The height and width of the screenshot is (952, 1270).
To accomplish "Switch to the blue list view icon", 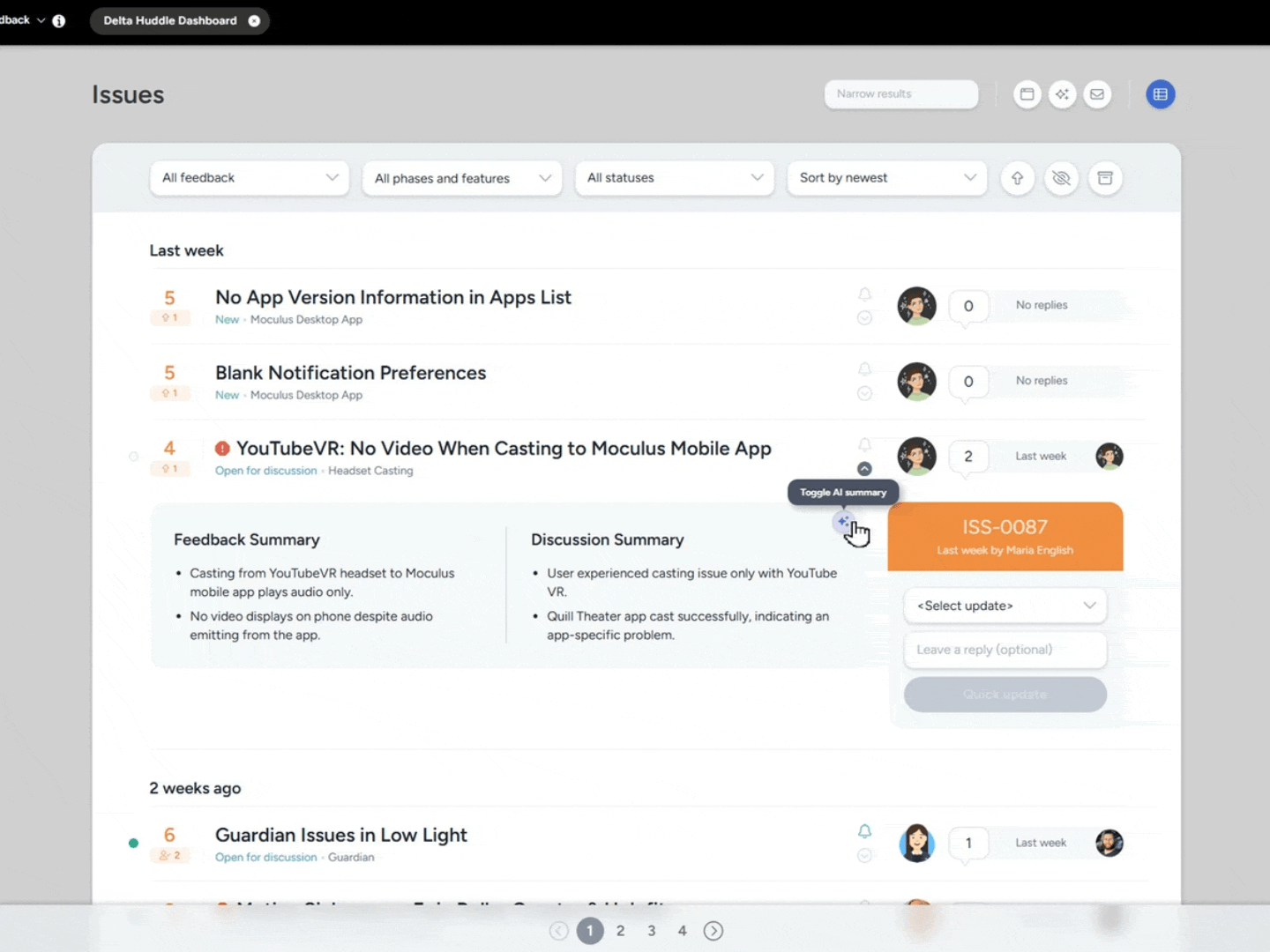I will pyautogui.click(x=1161, y=94).
